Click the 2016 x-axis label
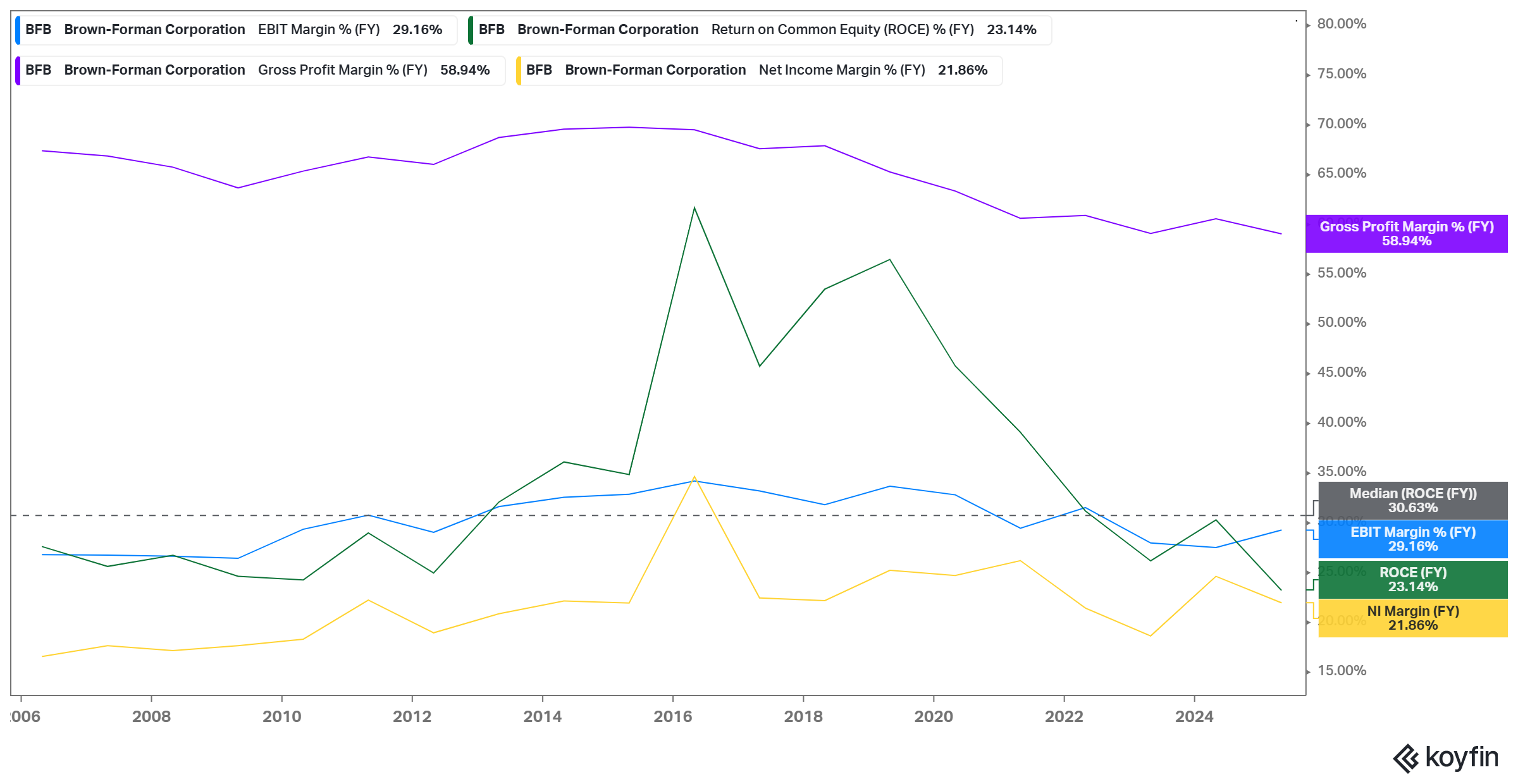The image size is (1518, 784). point(672,716)
